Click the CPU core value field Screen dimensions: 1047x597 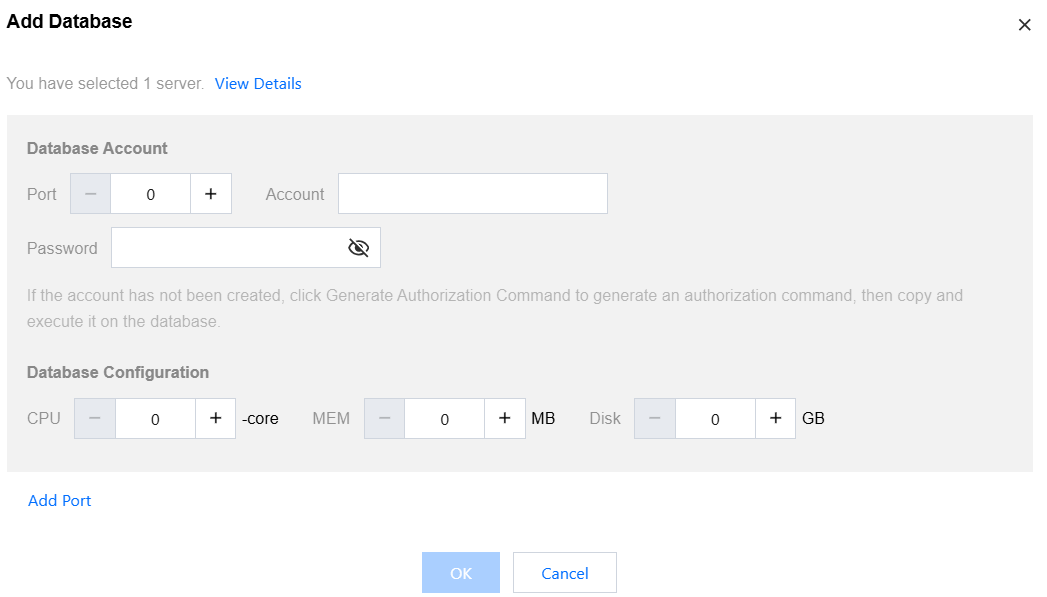point(155,419)
